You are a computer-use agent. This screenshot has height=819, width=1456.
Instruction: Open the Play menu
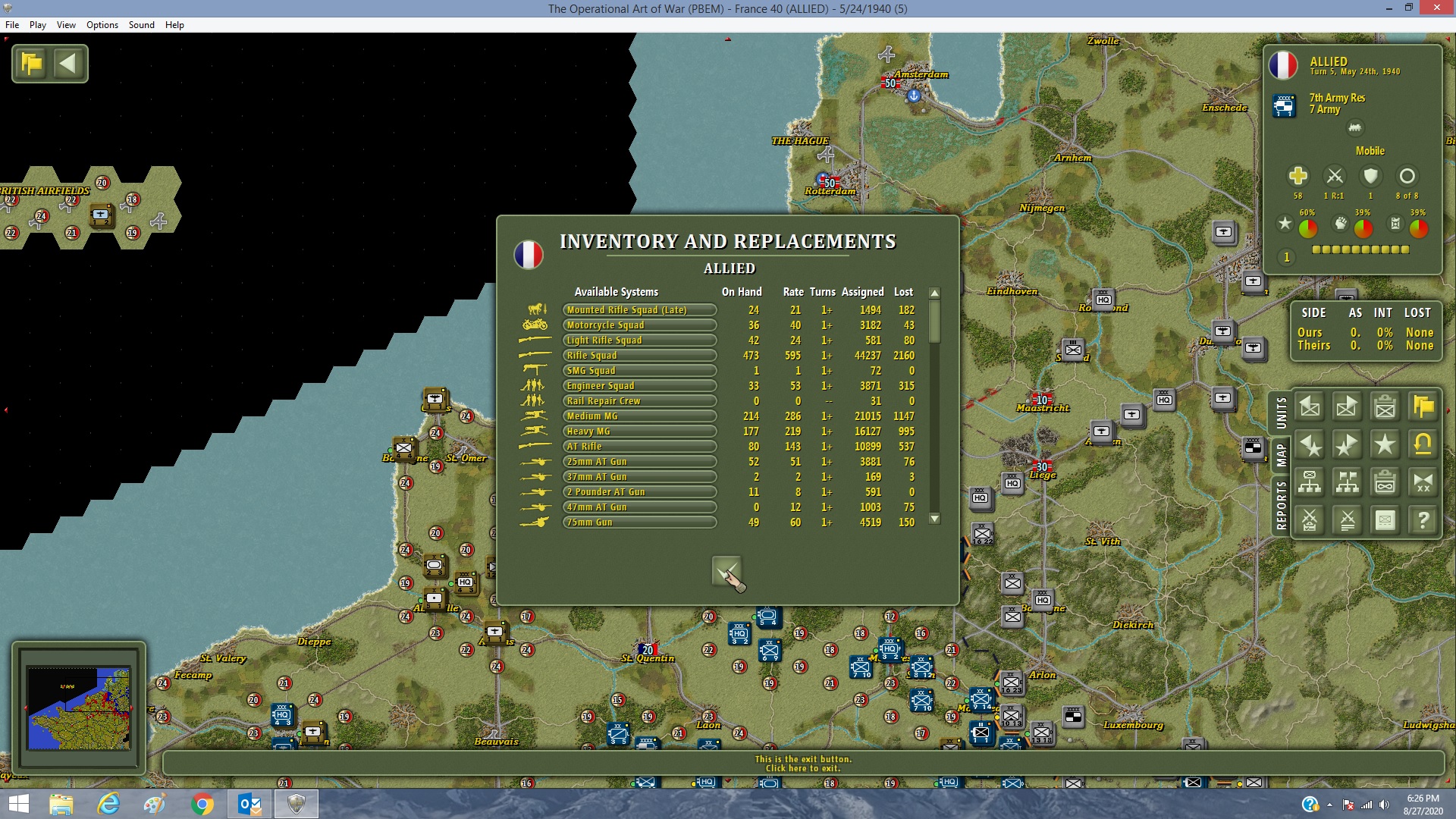(37, 25)
